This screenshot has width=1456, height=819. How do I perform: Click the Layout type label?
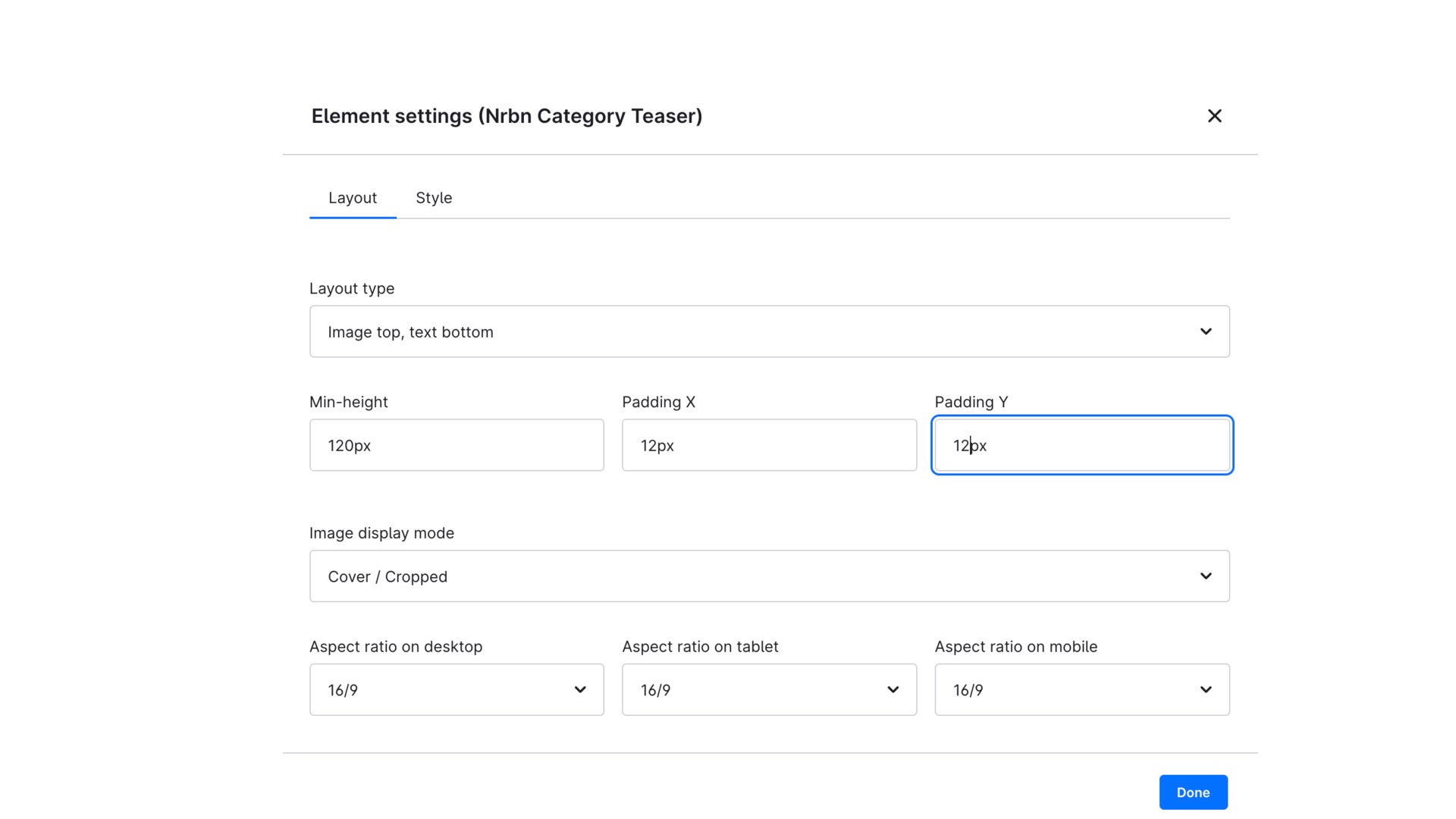(352, 289)
